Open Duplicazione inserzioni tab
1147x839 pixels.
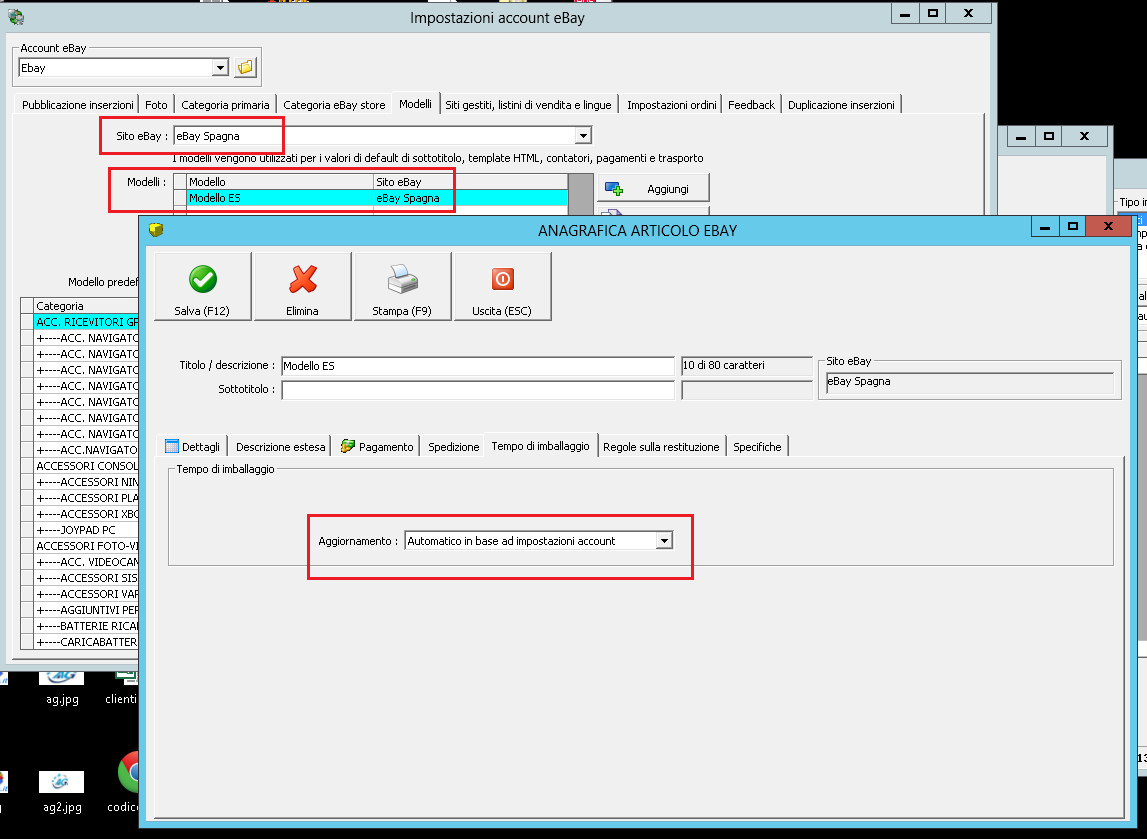coord(841,105)
